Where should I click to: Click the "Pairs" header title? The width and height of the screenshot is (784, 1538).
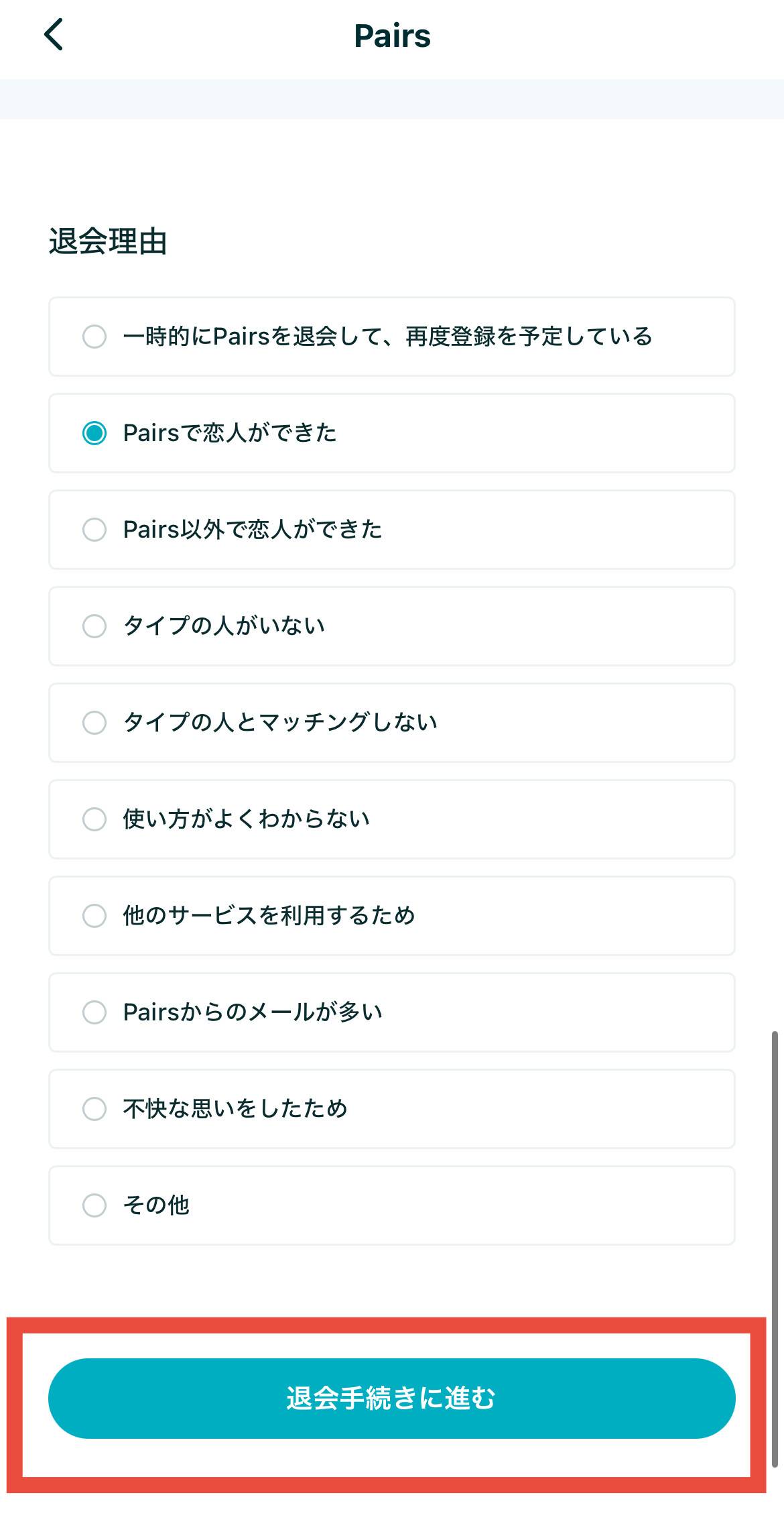pyautogui.click(x=392, y=36)
